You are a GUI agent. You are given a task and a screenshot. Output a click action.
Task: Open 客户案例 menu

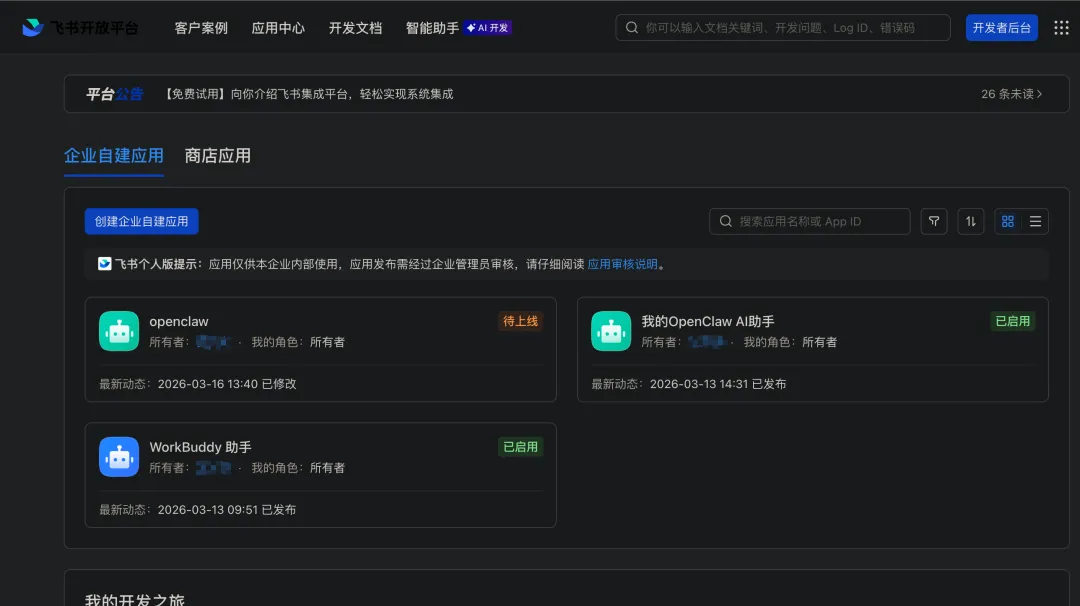(x=201, y=28)
